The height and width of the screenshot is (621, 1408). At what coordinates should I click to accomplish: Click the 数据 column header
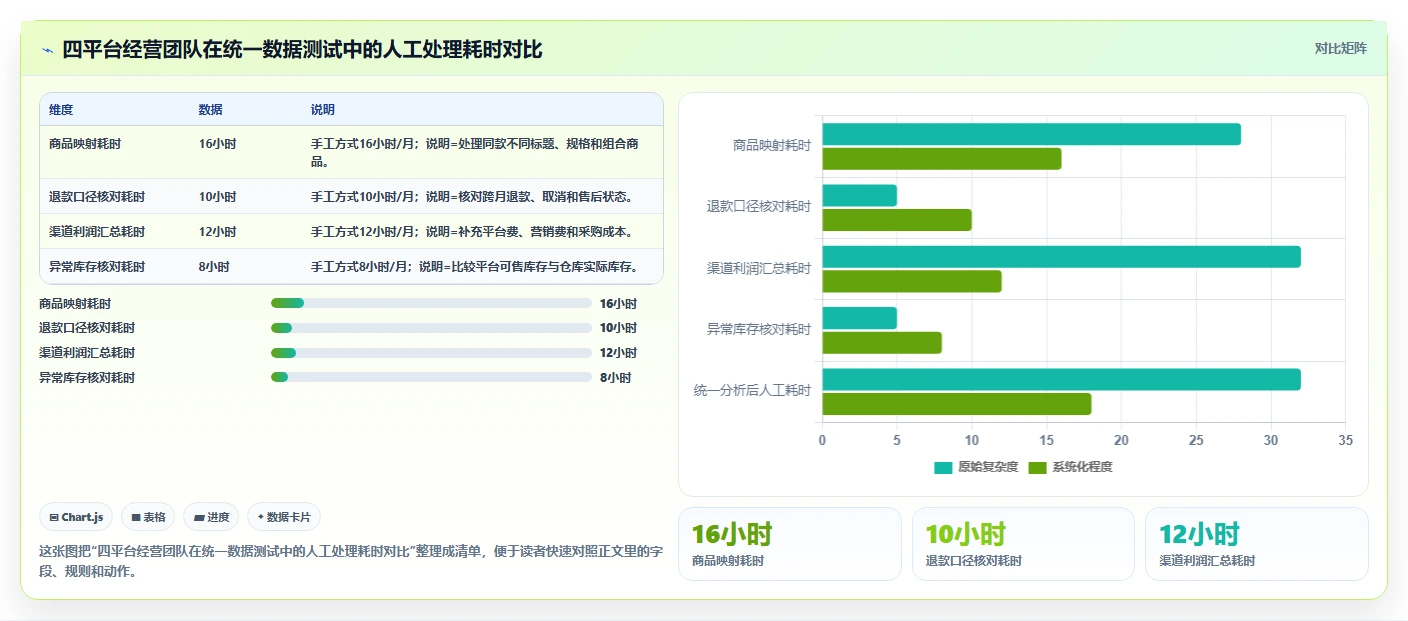click(211, 109)
